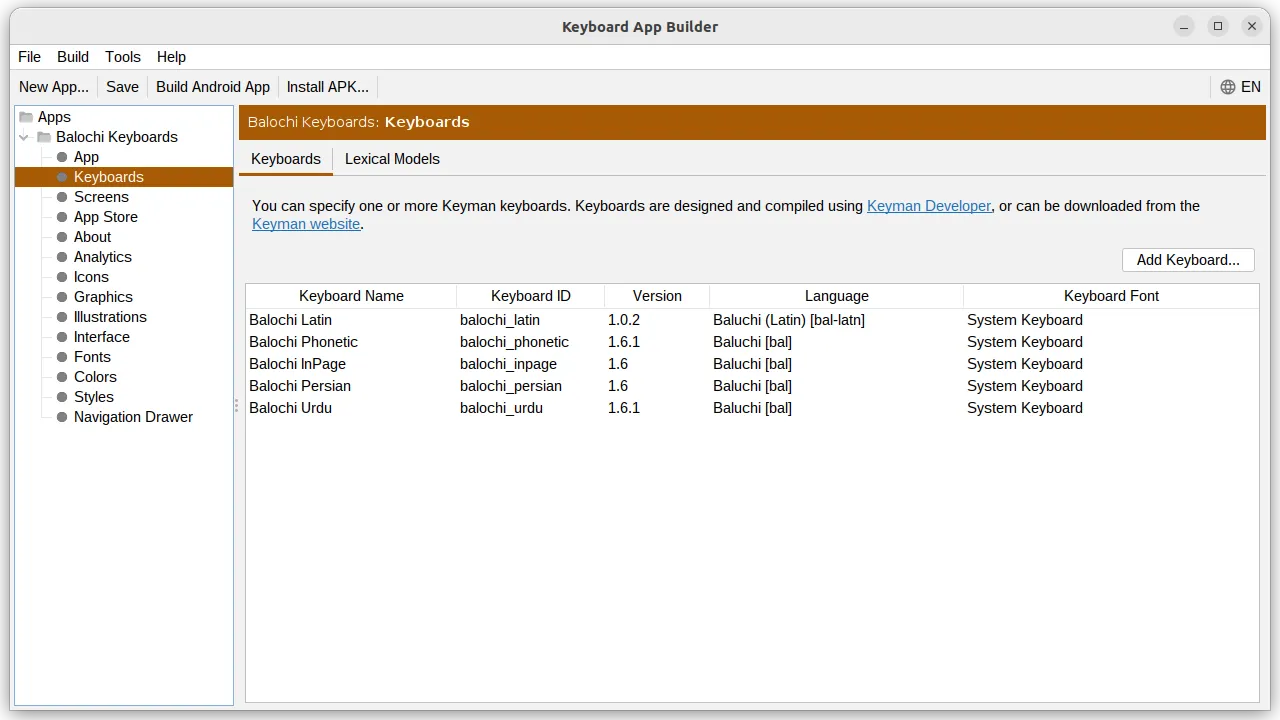Image resolution: width=1280 pixels, height=720 pixels.
Task: Select Graphics in the tree
Action: click(103, 297)
